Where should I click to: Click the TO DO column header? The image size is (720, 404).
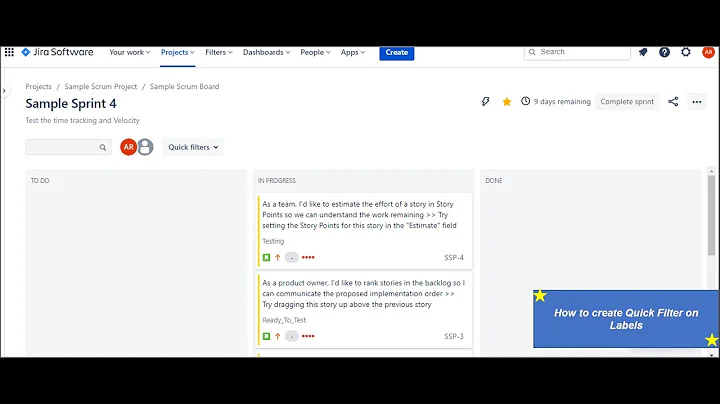click(x=40, y=180)
